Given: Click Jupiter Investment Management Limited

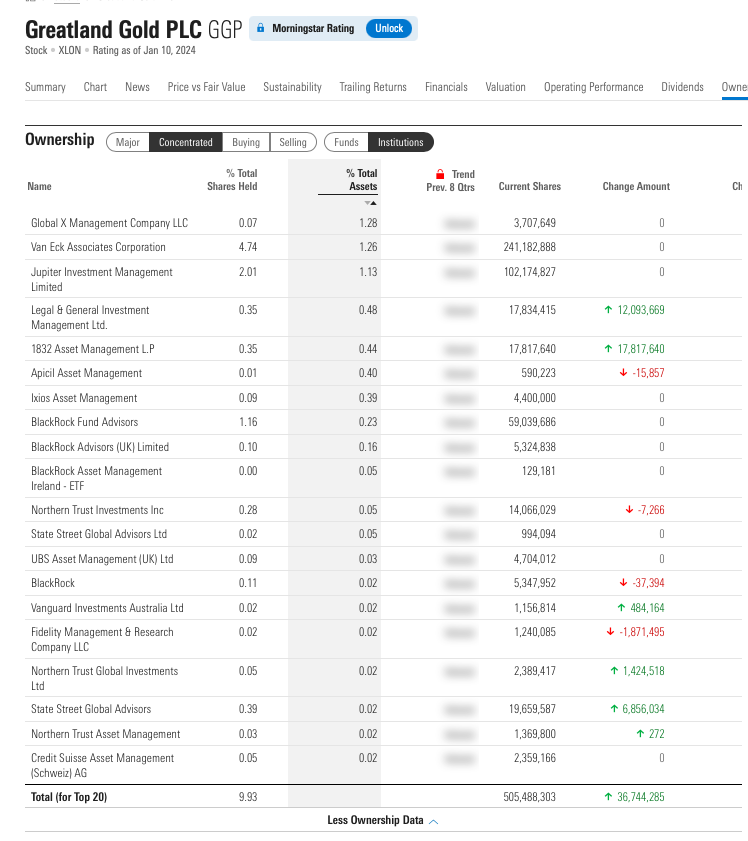Looking at the screenshot, I should (102, 279).
